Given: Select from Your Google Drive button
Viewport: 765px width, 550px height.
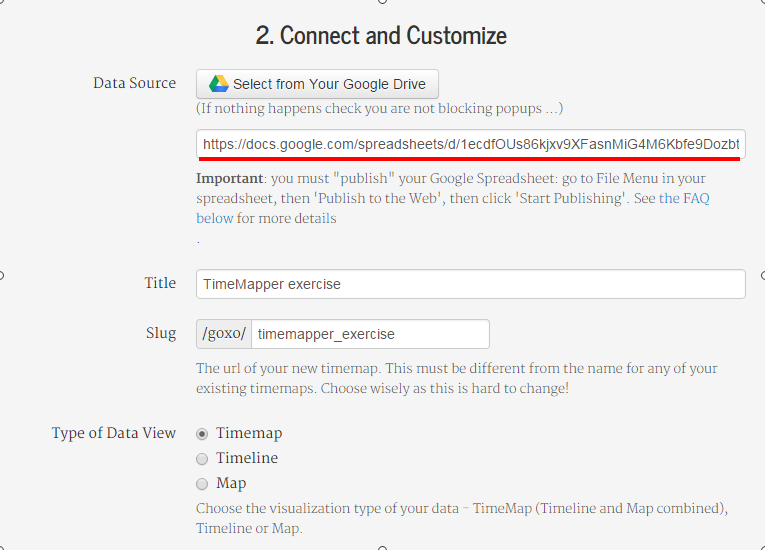Looking at the screenshot, I should pos(317,84).
